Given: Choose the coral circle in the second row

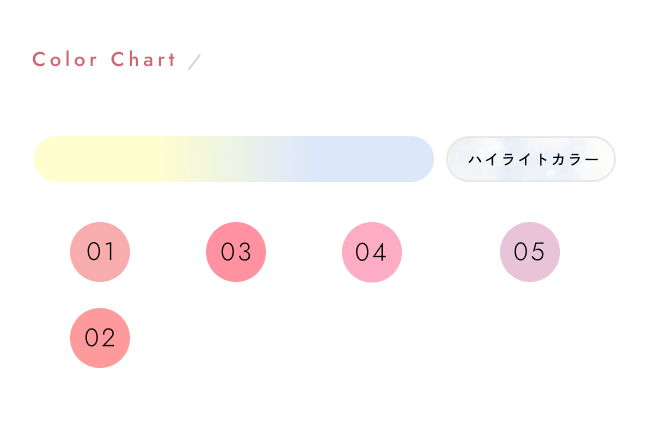Looking at the screenshot, I should (100, 338).
